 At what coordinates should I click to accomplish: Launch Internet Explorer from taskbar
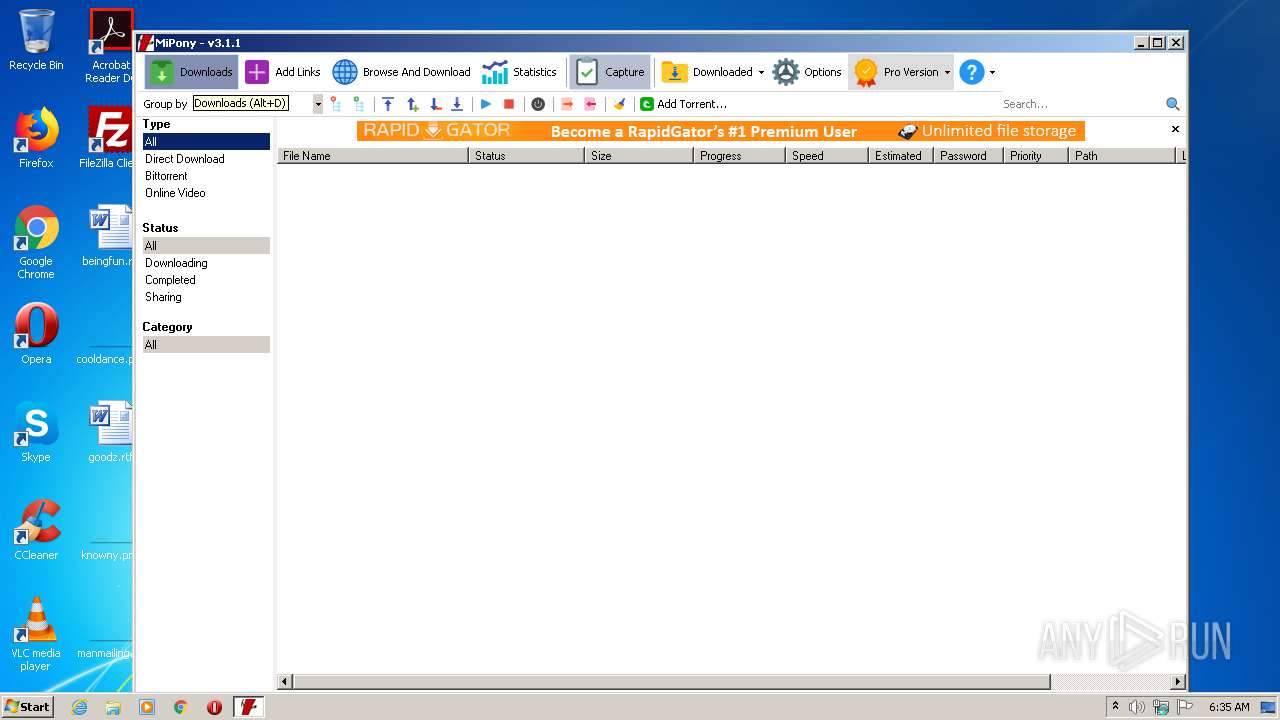coord(79,707)
